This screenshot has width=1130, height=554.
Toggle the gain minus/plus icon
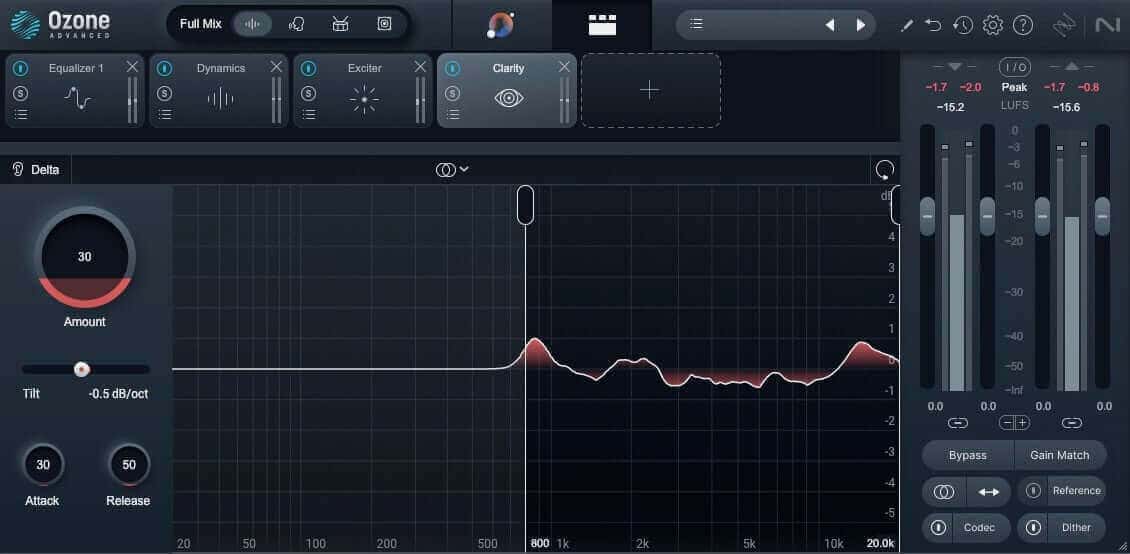[x=1014, y=423]
